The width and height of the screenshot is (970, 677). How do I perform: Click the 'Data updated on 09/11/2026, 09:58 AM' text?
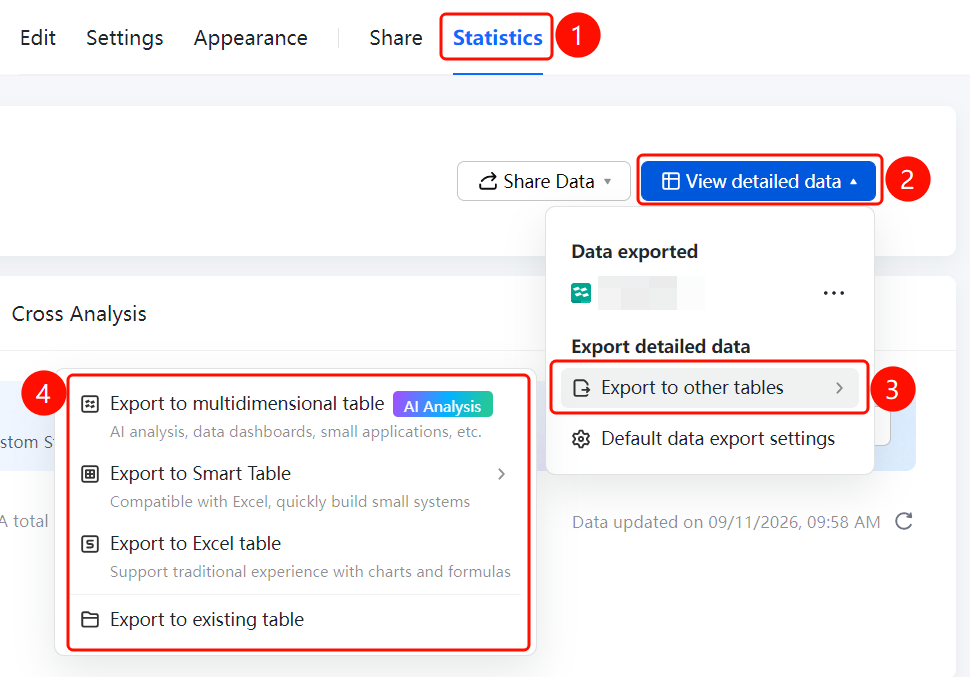click(x=726, y=522)
